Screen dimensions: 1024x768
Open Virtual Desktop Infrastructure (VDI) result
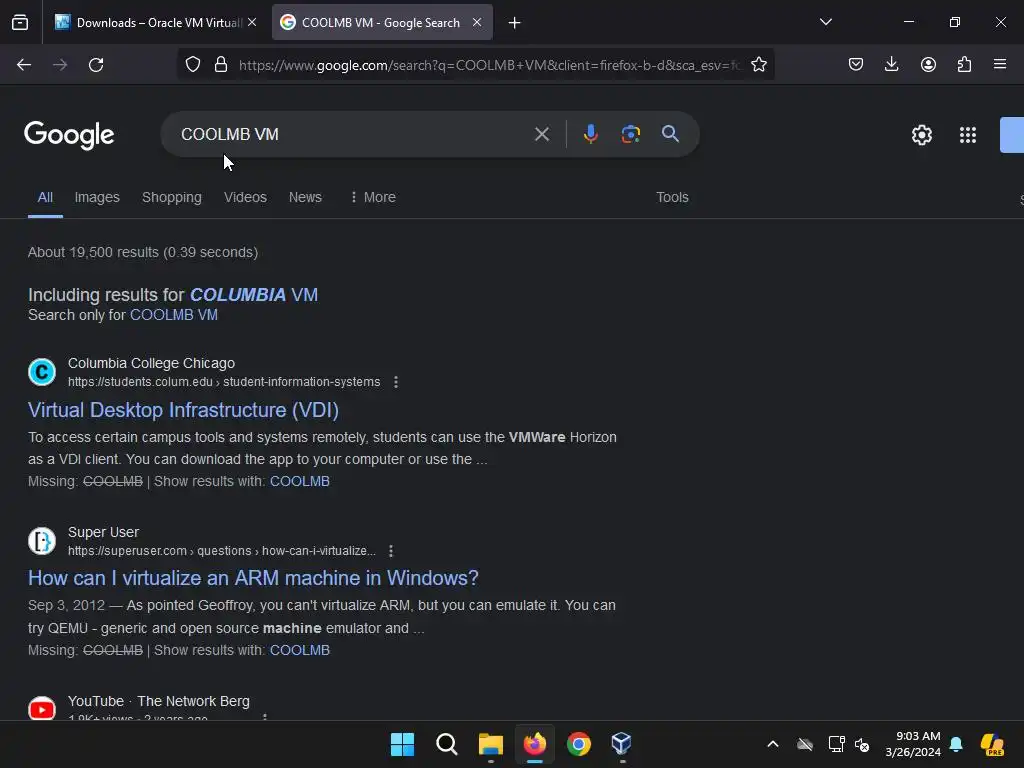point(184,410)
